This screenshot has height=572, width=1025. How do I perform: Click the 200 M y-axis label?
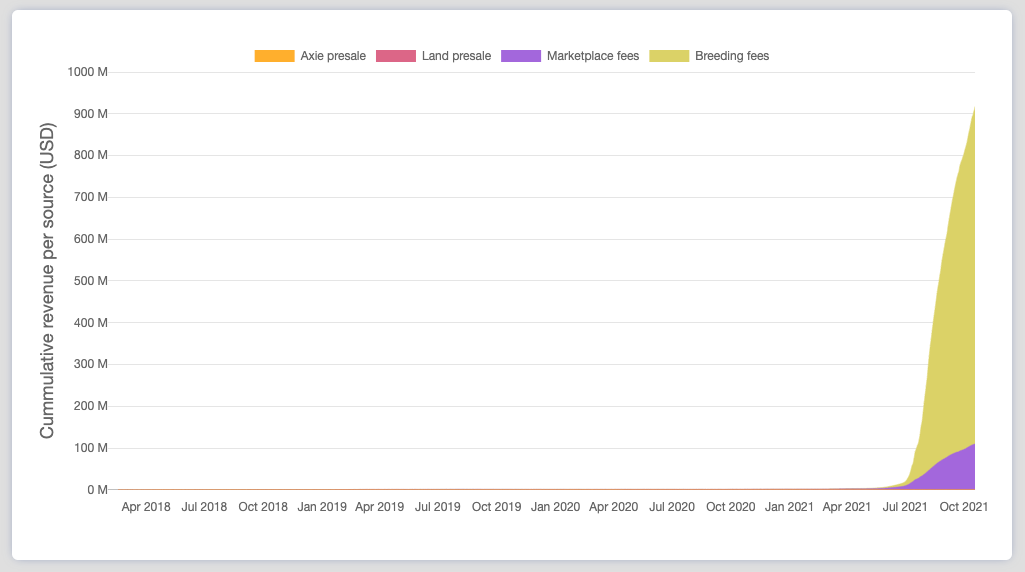tap(91, 406)
